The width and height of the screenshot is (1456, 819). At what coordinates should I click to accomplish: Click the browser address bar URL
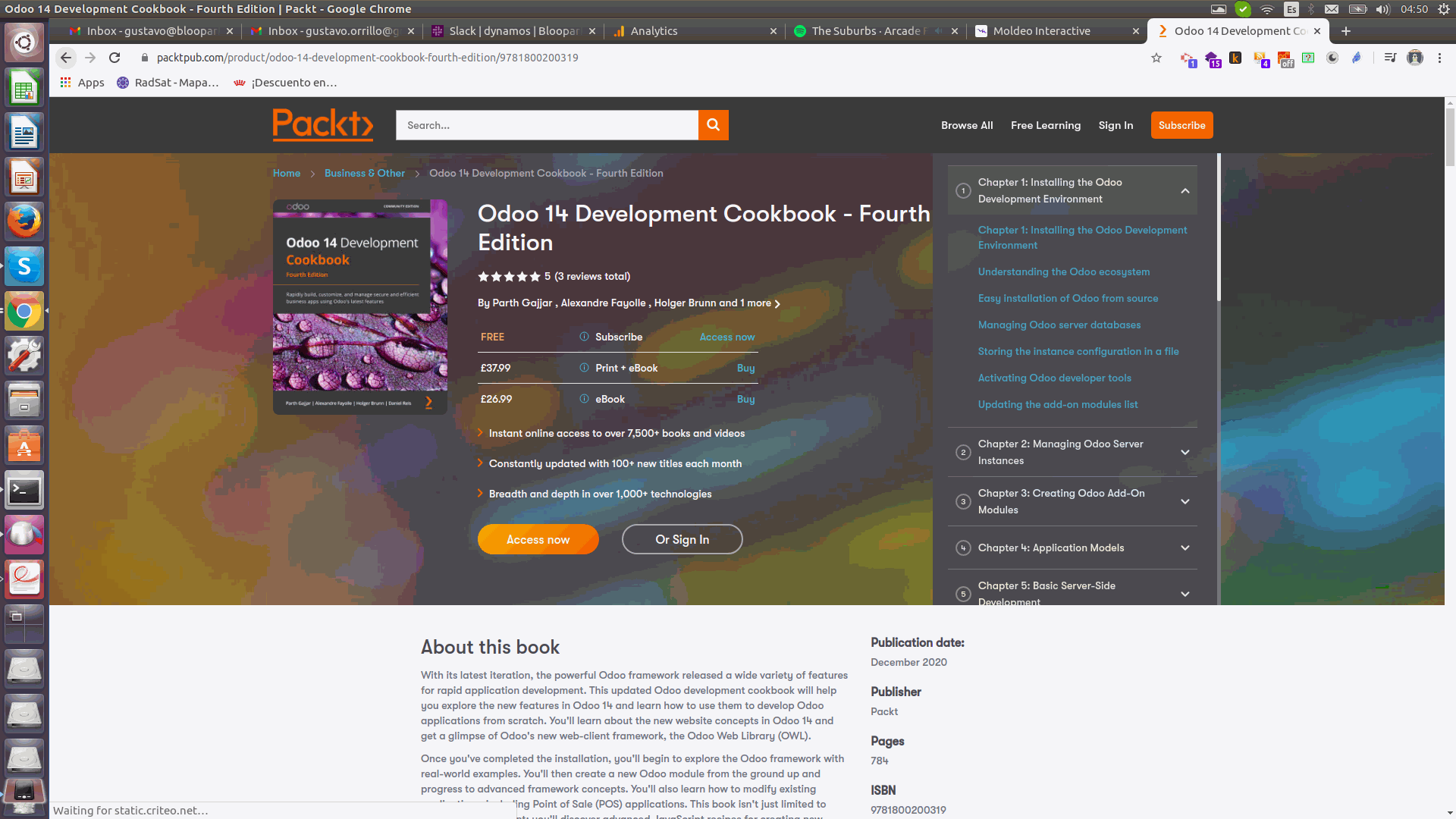(x=367, y=58)
